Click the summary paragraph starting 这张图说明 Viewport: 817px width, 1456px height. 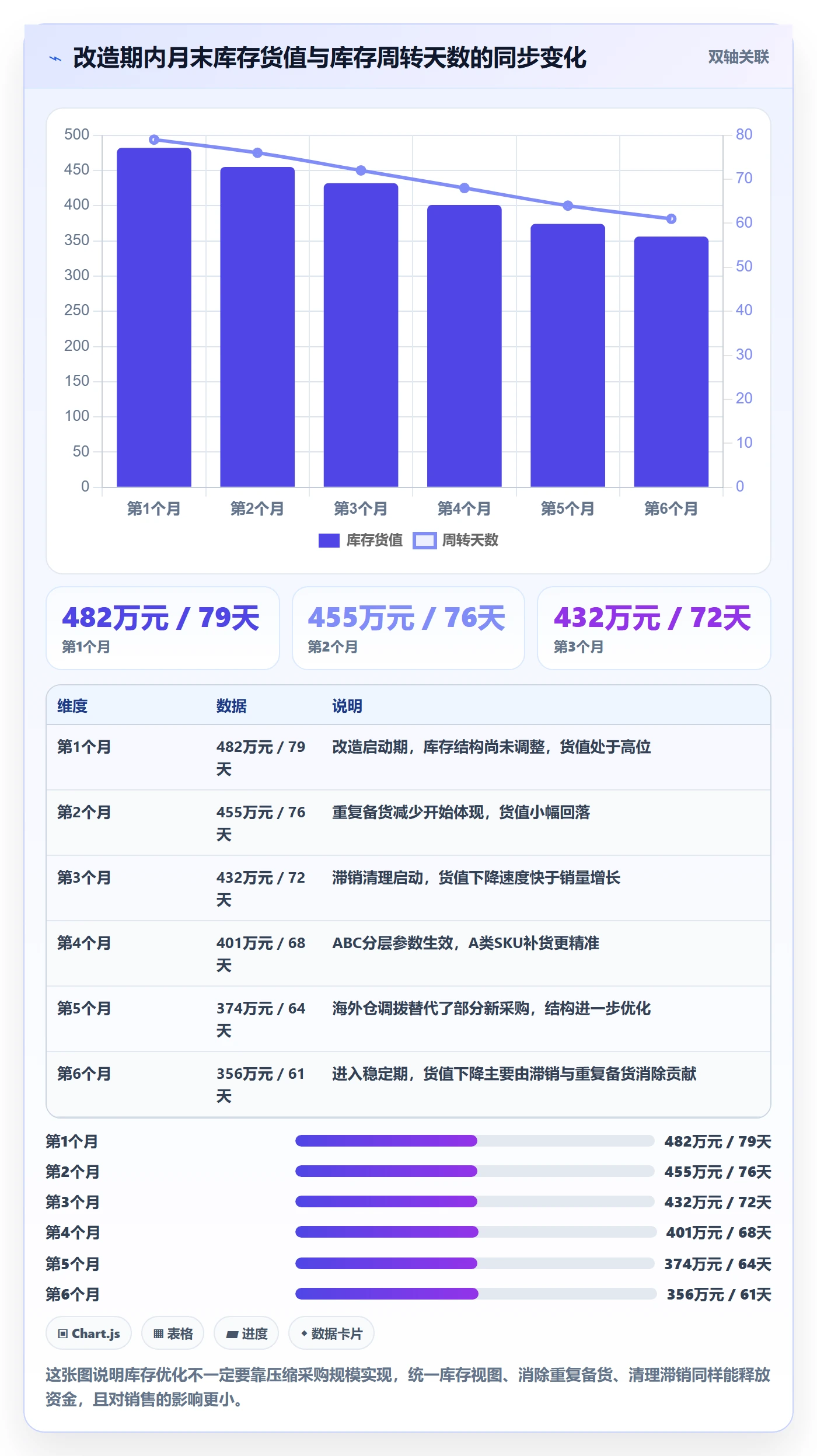(x=408, y=1387)
